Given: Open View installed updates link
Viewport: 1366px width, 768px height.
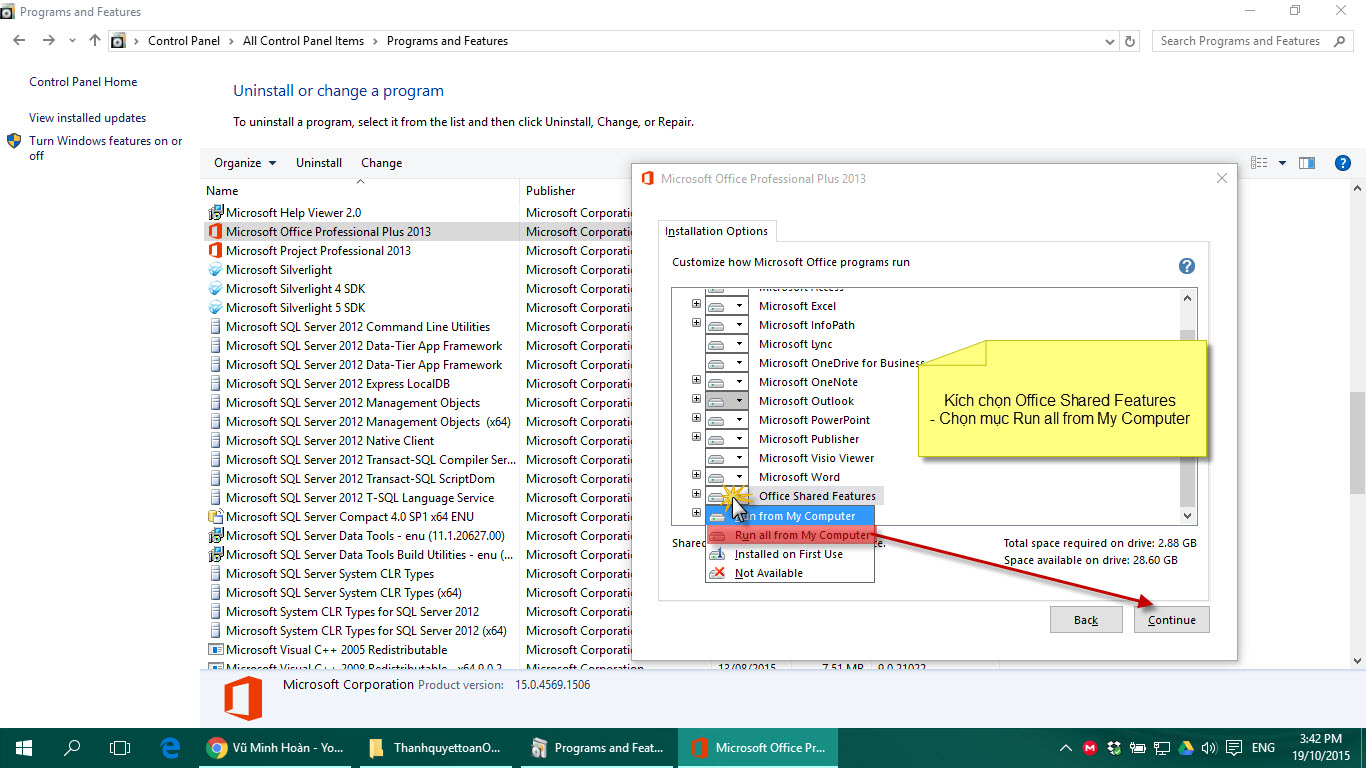Looking at the screenshot, I should [87, 118].
